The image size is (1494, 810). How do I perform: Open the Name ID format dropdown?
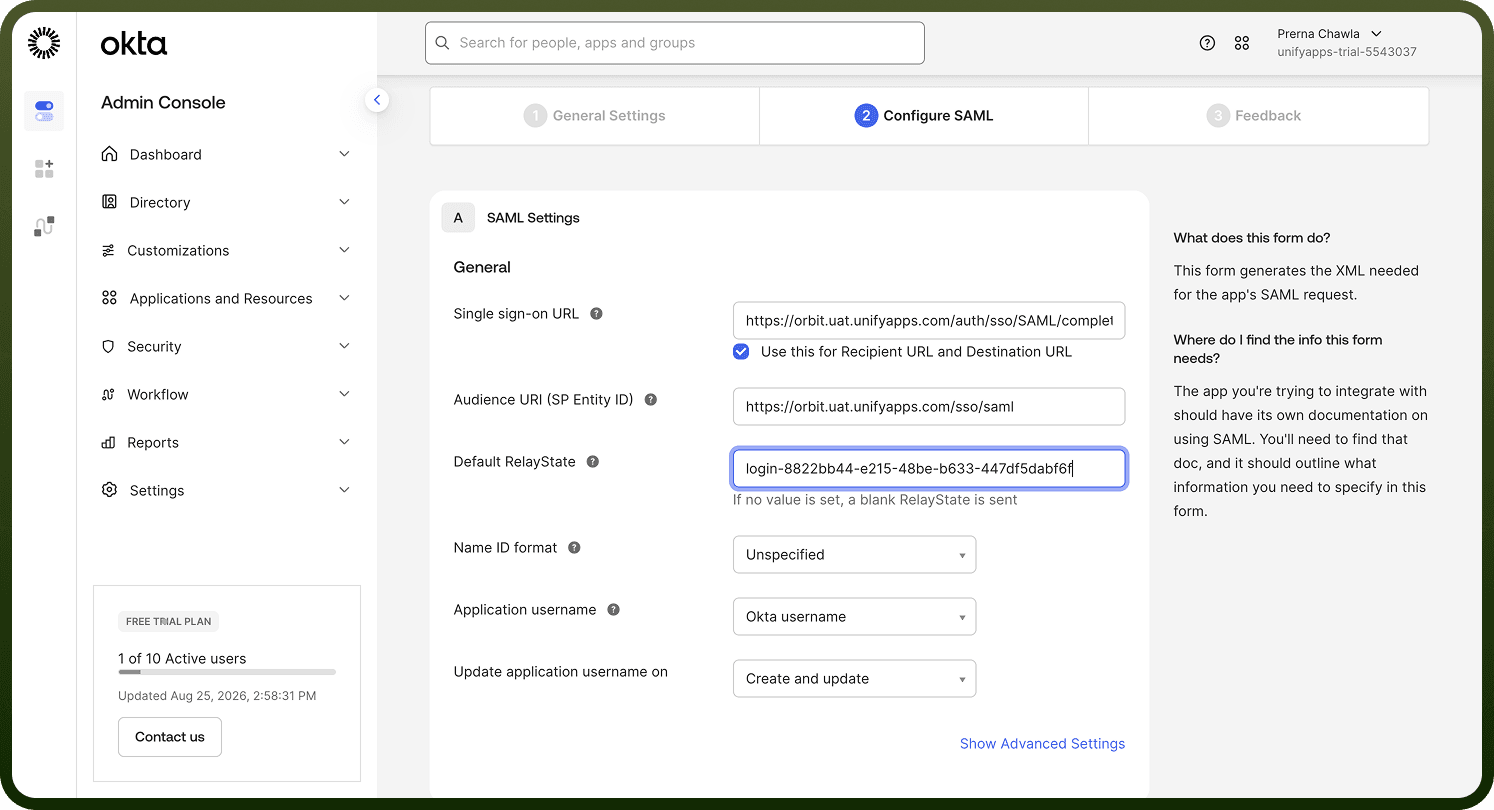[854, 555]
